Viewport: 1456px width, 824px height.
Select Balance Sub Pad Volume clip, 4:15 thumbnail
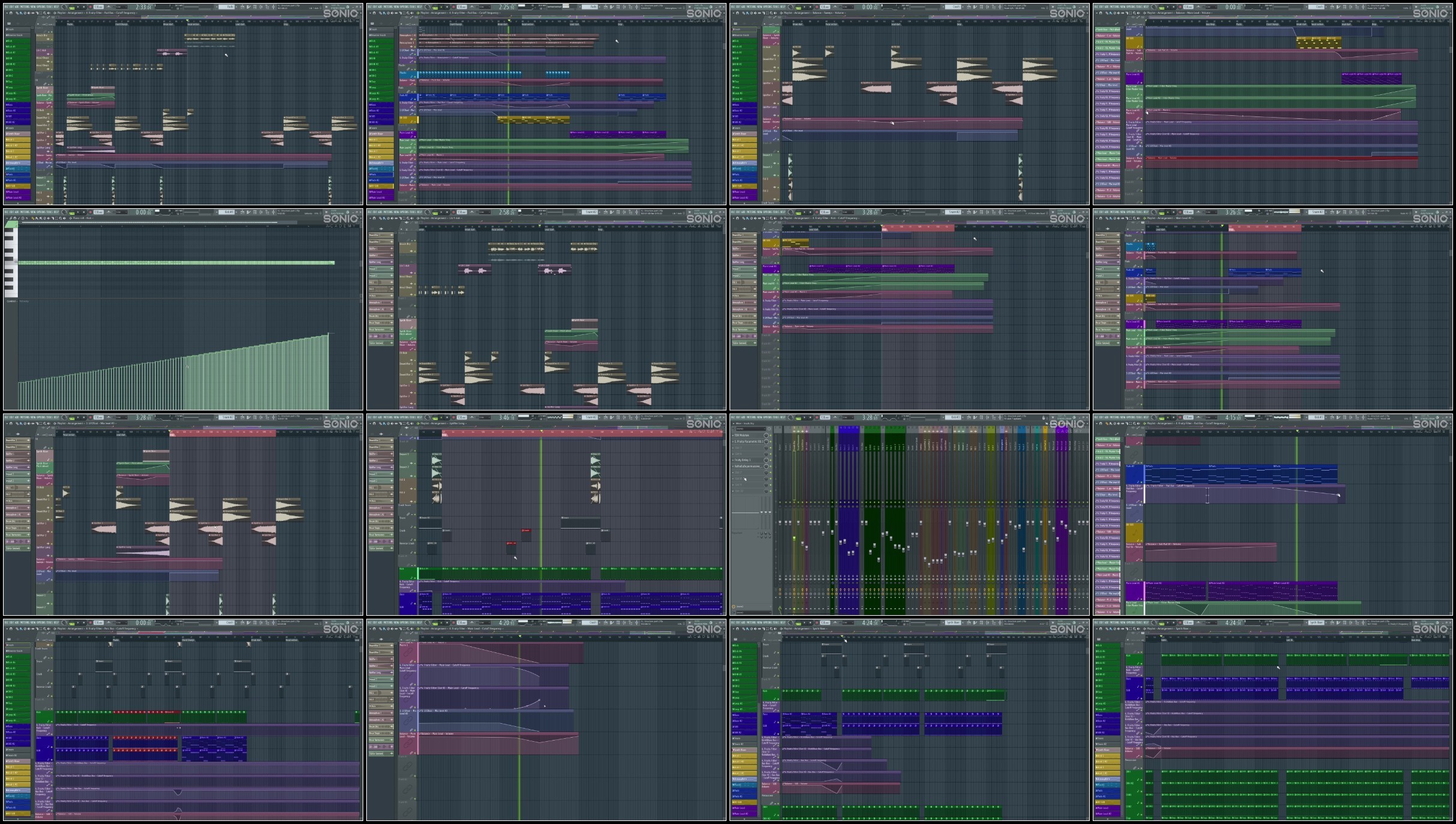(1210, 552)
